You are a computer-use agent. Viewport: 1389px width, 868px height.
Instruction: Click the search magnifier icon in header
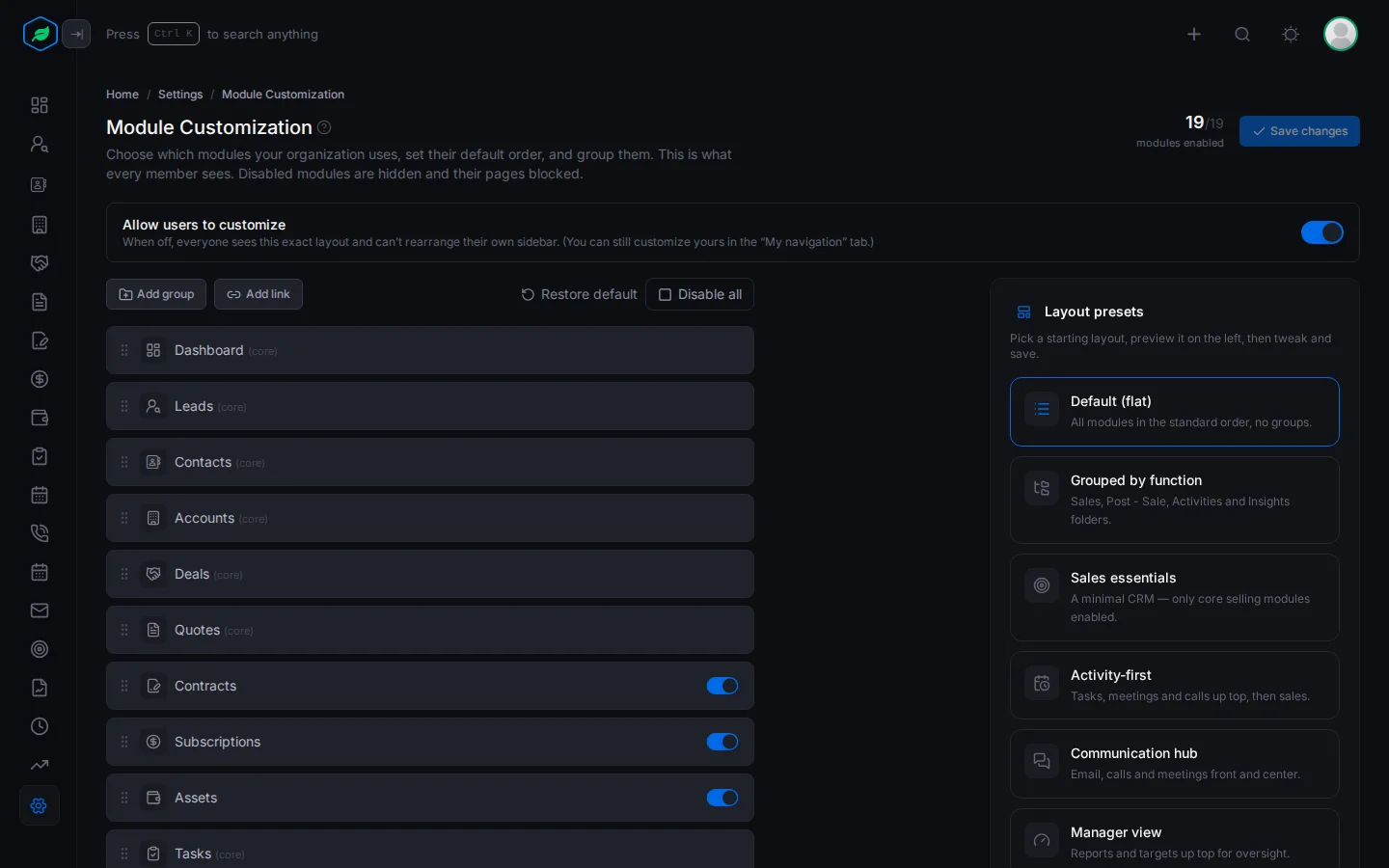[1242, 35]
